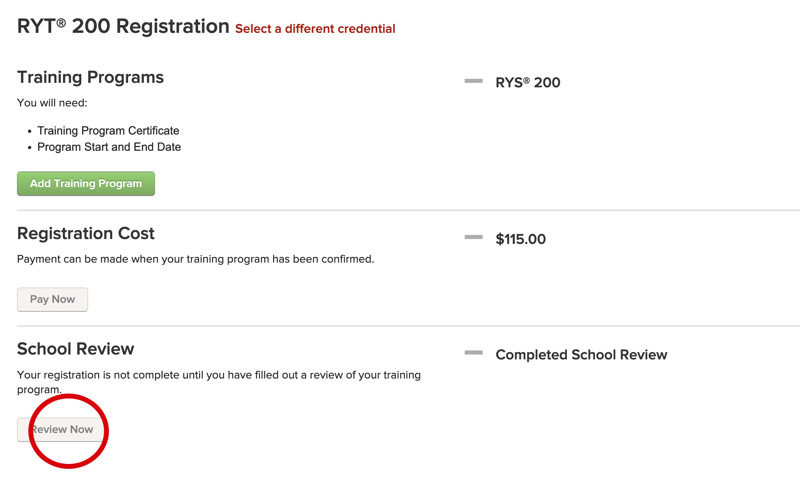Select the Program Start and End Date bullet
800x487 pixels.
tap(109, 147)
